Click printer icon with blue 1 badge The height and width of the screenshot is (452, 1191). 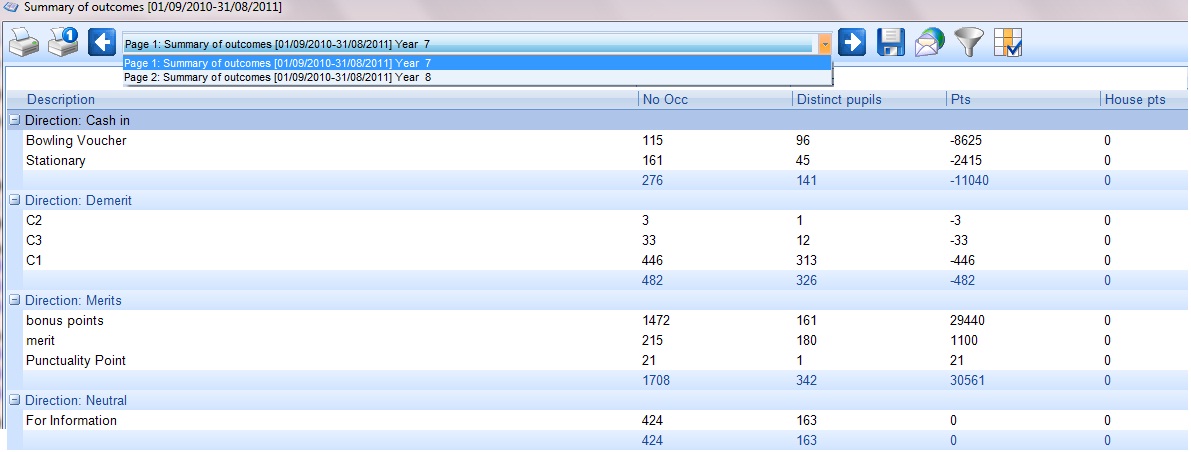click(63, 42)
